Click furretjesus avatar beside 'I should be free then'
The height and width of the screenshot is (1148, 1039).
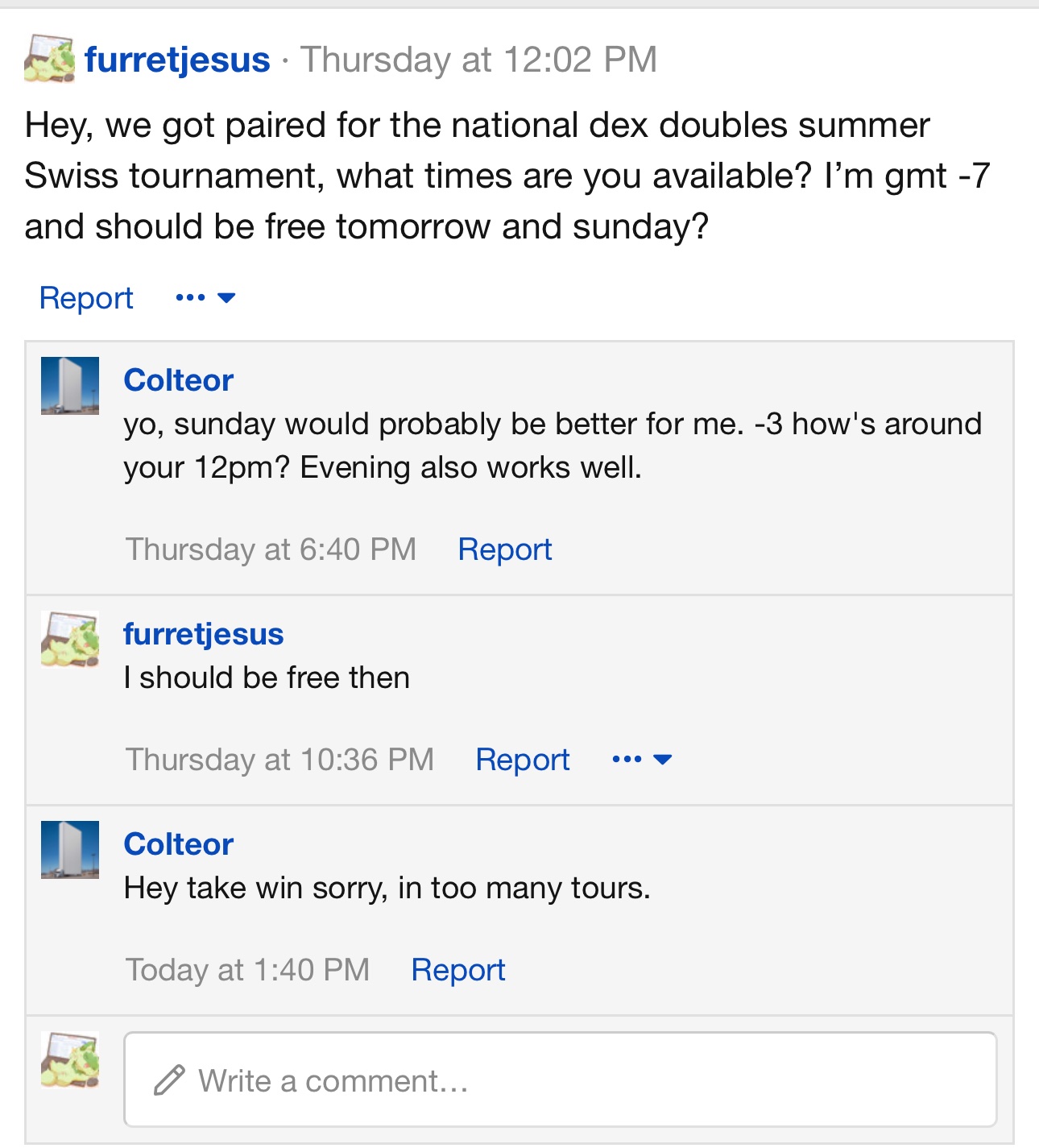point(70,640)
